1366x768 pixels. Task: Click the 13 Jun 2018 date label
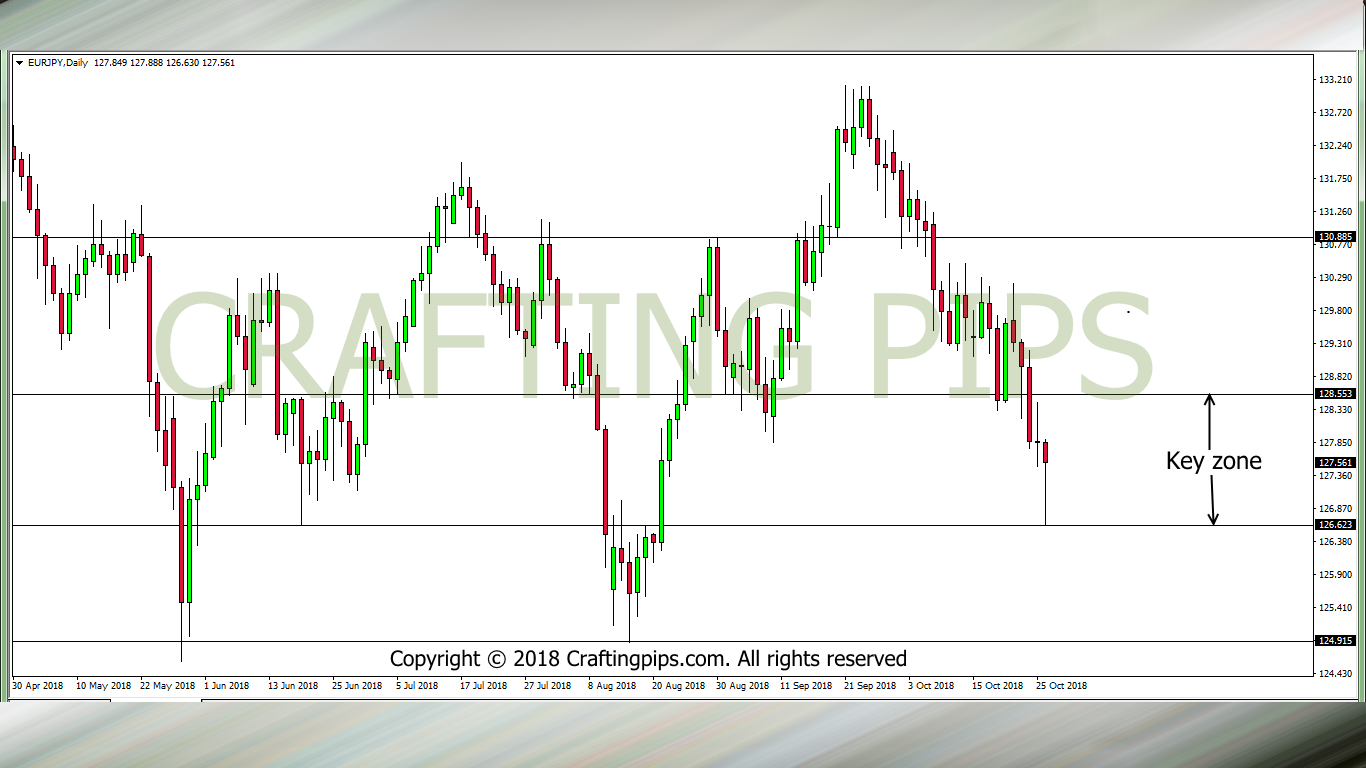[x=293, y=686]
